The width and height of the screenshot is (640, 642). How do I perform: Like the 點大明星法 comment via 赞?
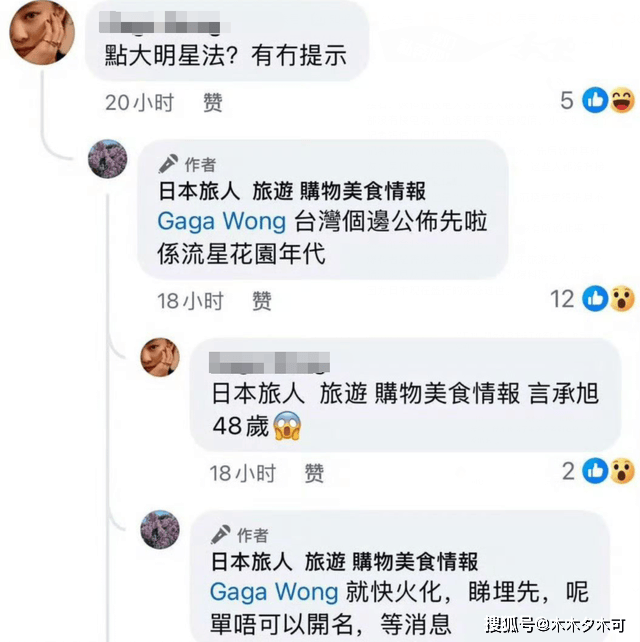[213, 102]
